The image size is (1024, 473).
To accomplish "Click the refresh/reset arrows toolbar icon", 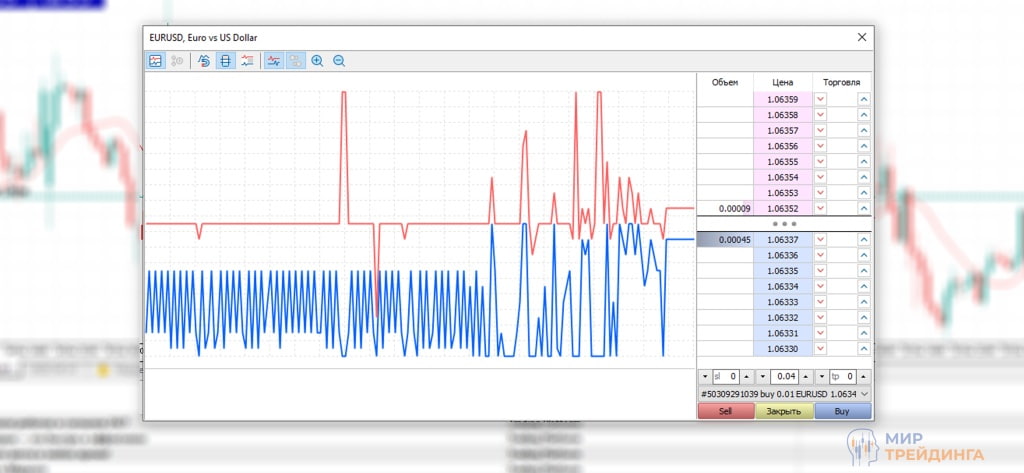I will [x=204, y=61].
